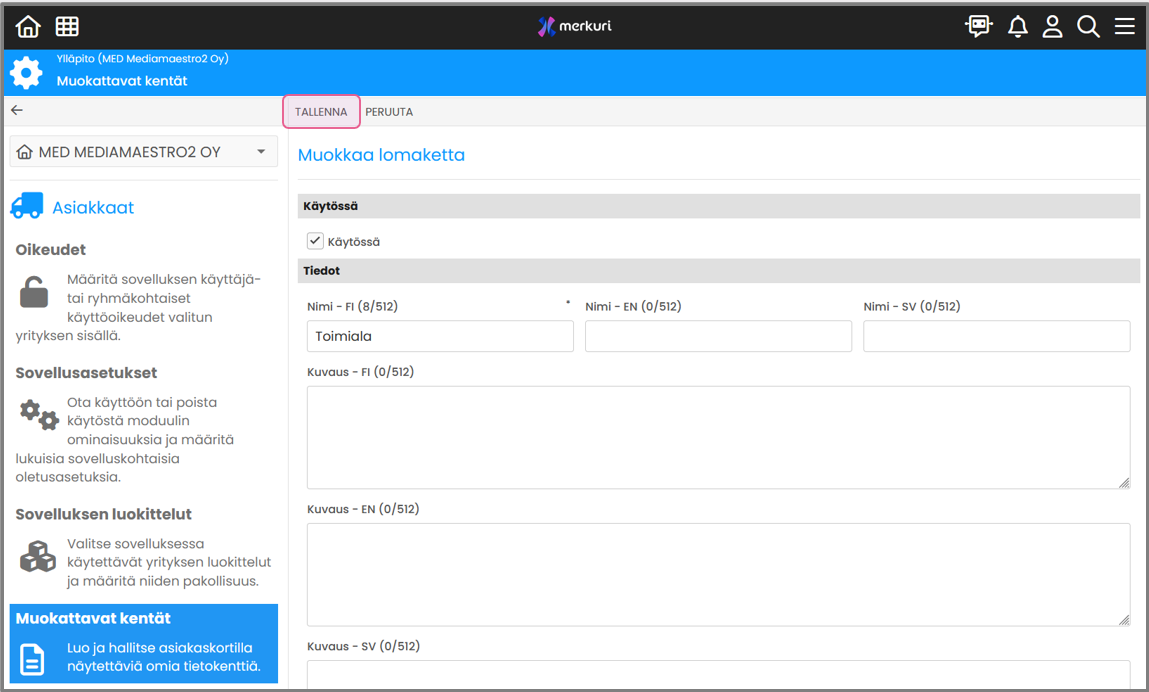This screenshot has height=692, width=1149.
Task: Open the applications grid icon
Action: [x=67, y=27]
